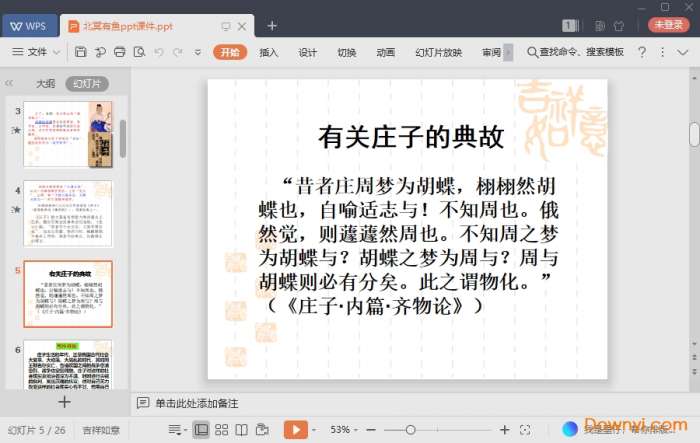Open the 幻灯片放映 ribbon tab
700x443 pixels.
438,52
